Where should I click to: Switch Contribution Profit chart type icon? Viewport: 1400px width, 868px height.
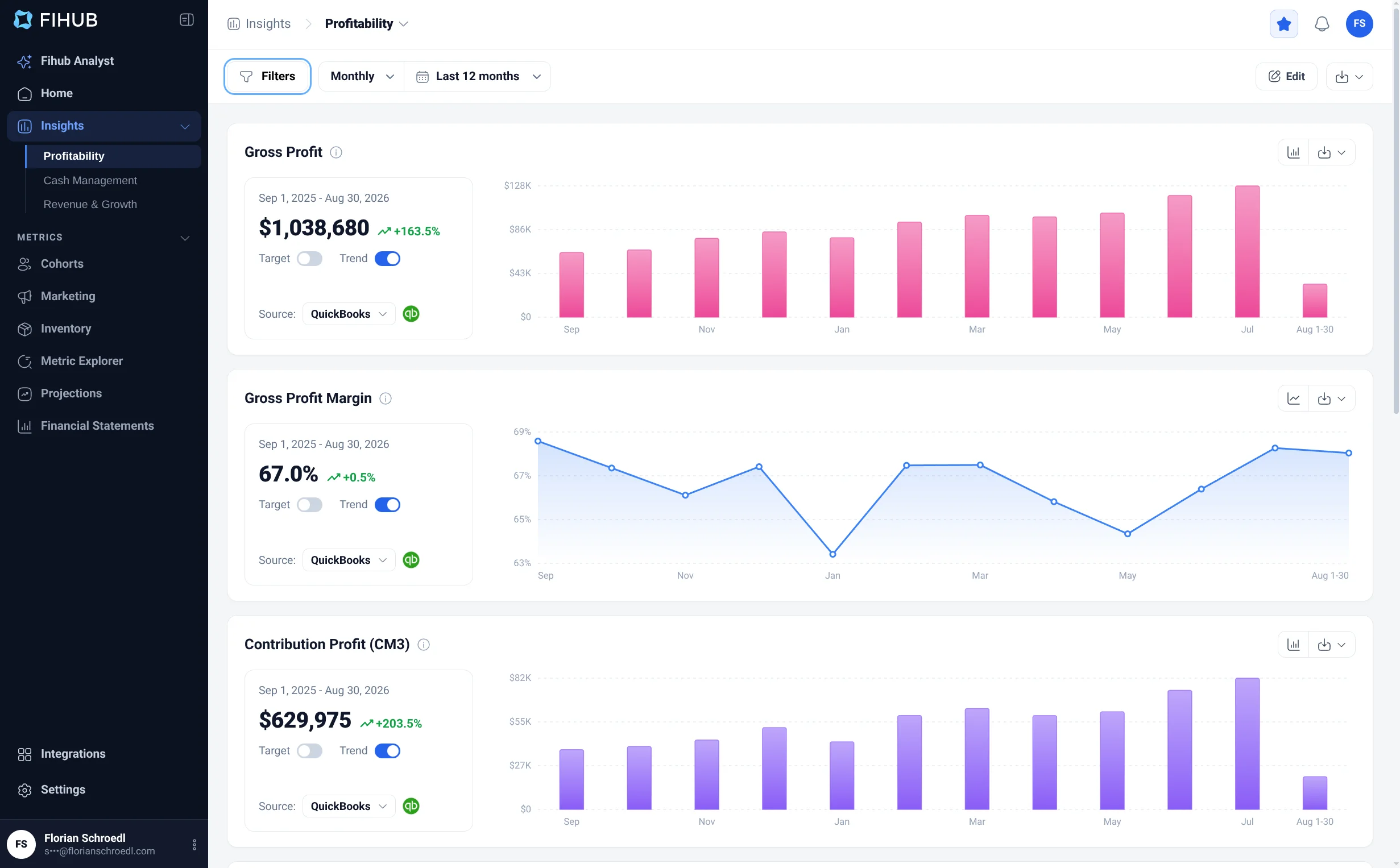[1293, 645]
